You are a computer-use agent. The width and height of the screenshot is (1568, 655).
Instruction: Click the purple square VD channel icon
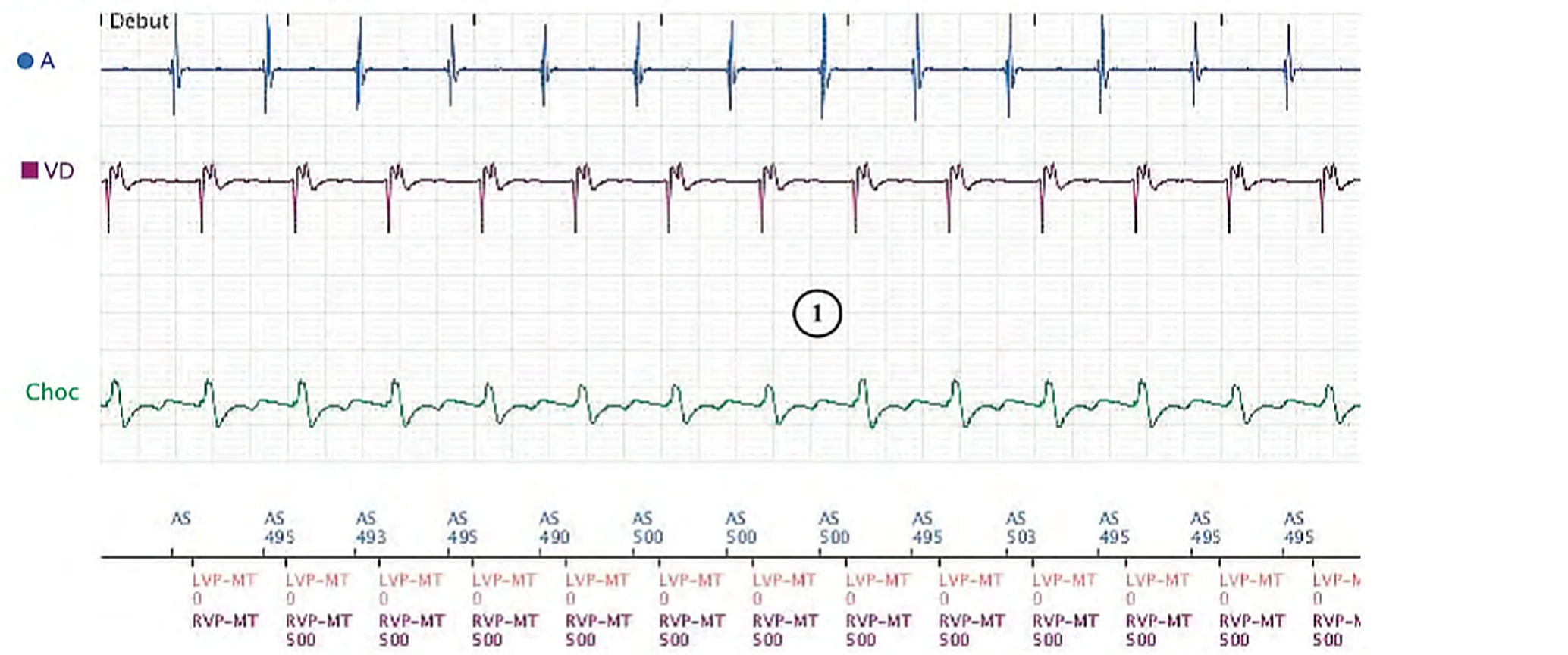tap(30, 170)
